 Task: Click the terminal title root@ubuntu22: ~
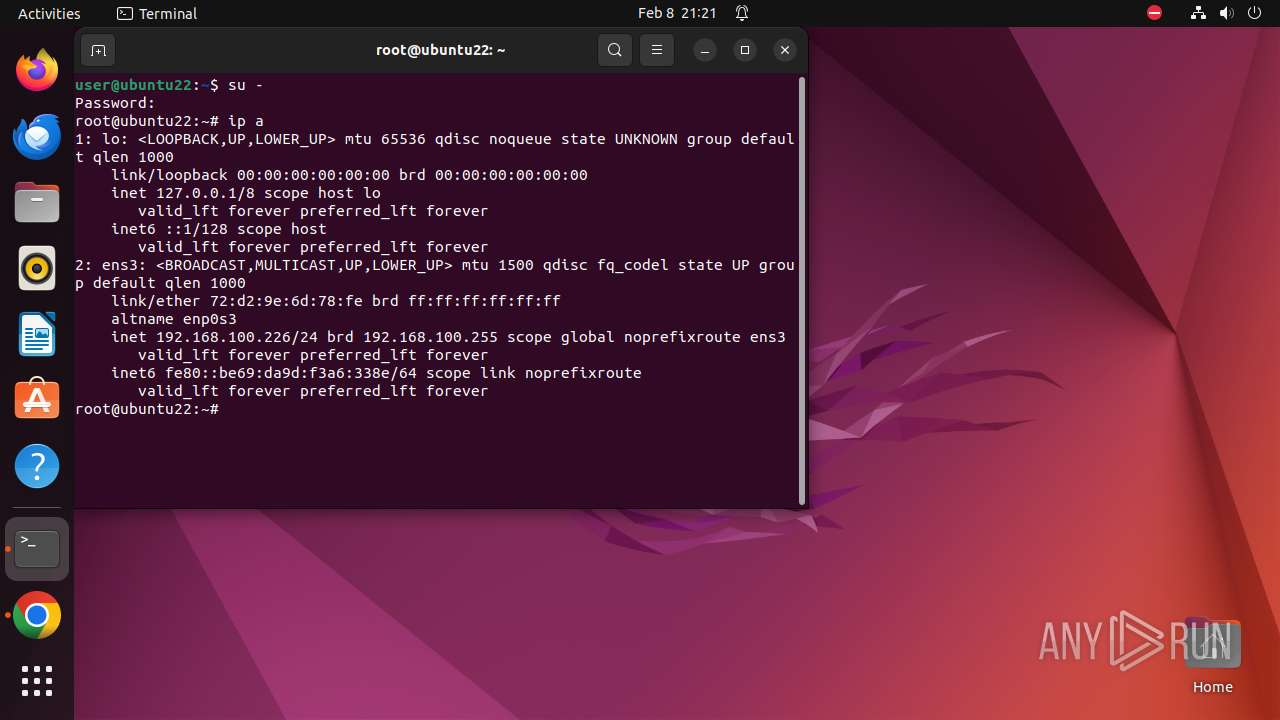[440, 50]
